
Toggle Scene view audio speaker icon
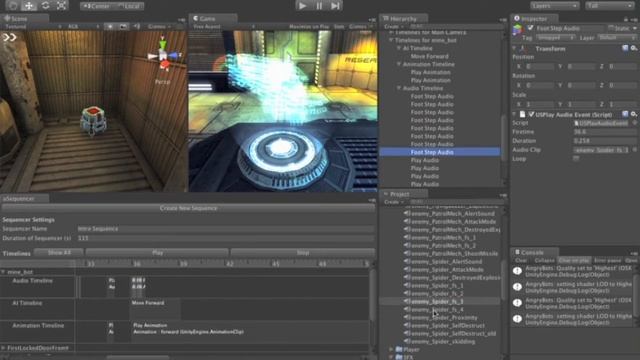coord(136,27)
